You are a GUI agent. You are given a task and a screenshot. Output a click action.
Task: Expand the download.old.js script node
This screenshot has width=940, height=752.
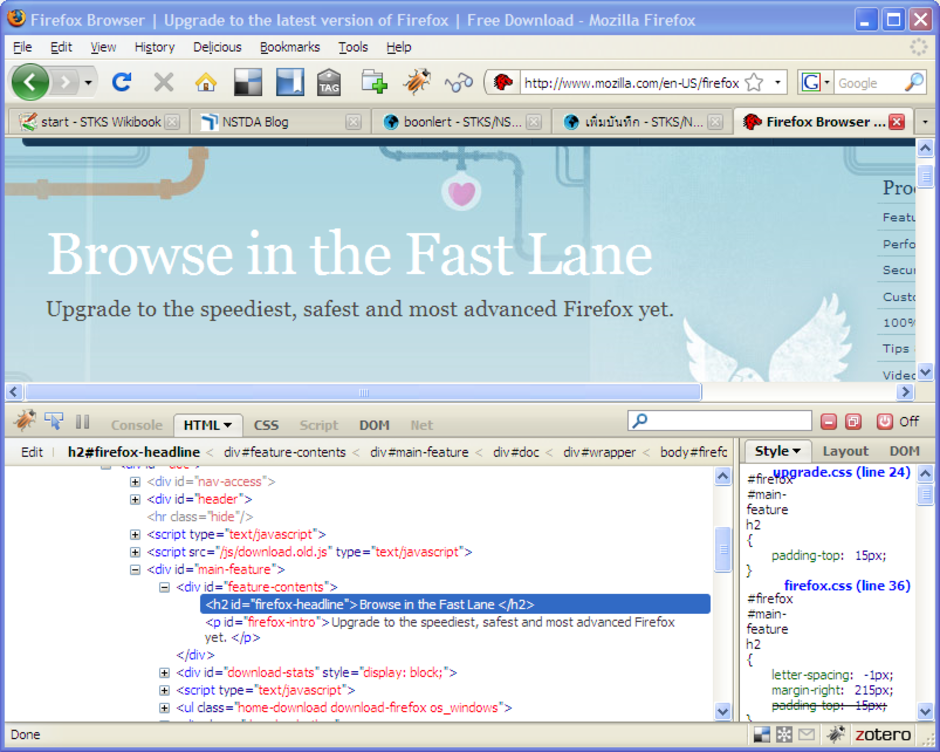[135, 552]
